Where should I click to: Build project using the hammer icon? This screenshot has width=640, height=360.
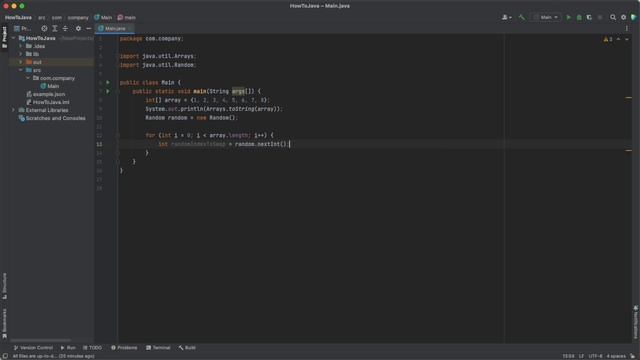tap(521, 18)
